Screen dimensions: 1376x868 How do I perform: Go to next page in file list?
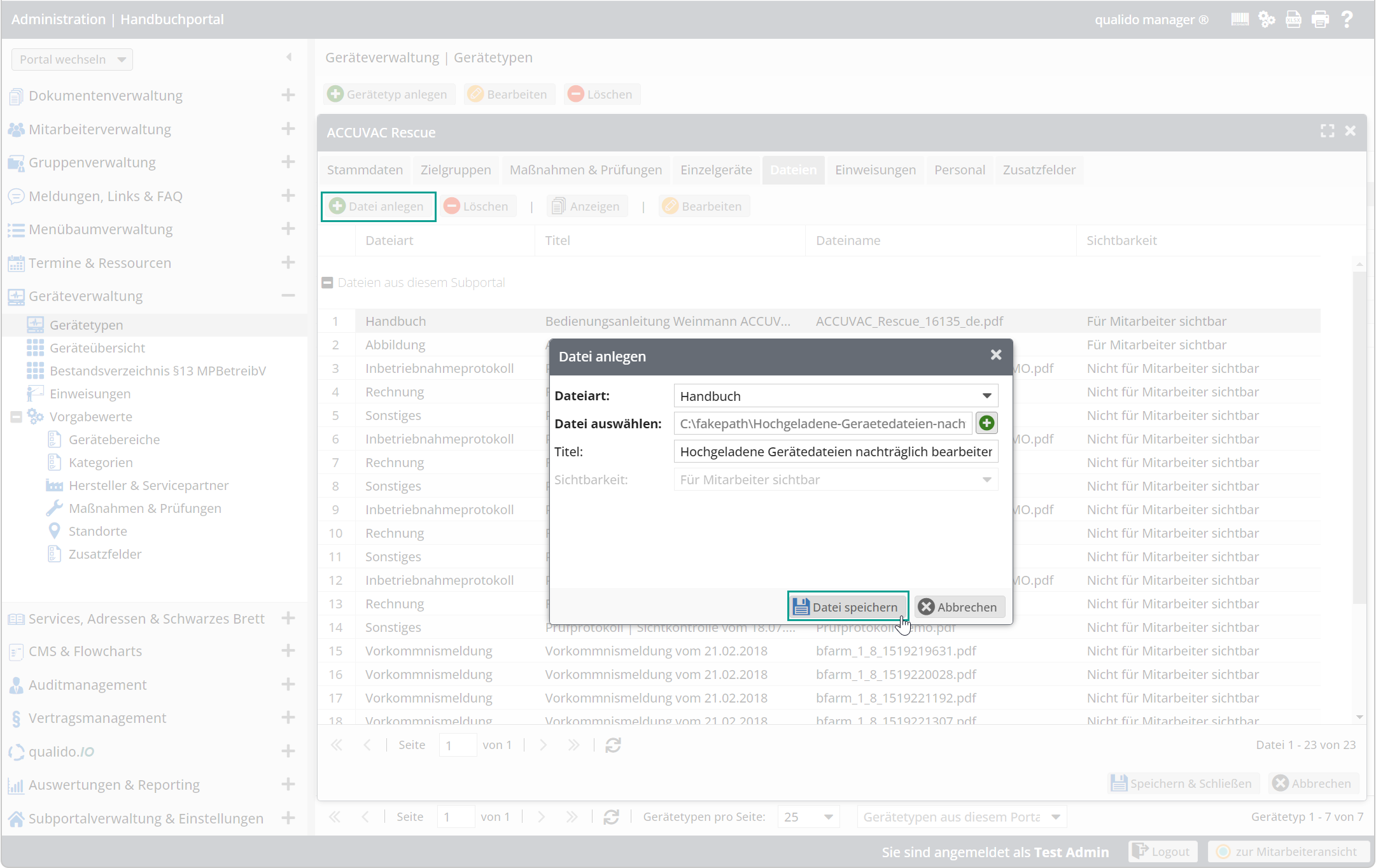543,745
